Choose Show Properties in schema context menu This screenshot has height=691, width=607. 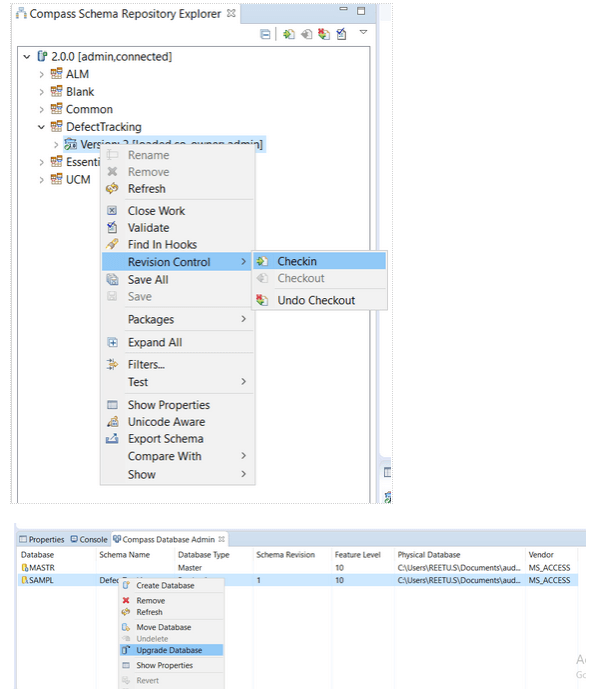pos(178,405)
